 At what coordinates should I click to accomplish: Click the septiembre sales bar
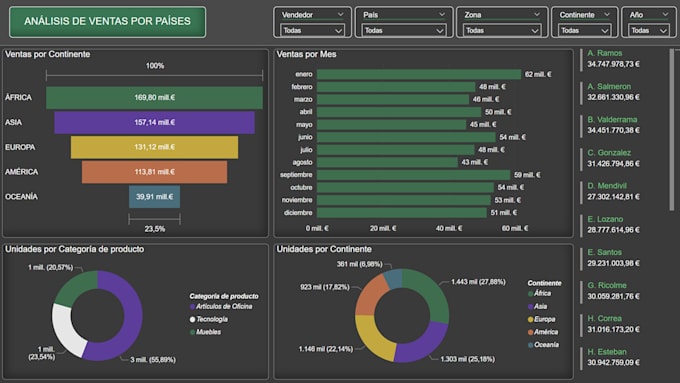click(414, 175)
